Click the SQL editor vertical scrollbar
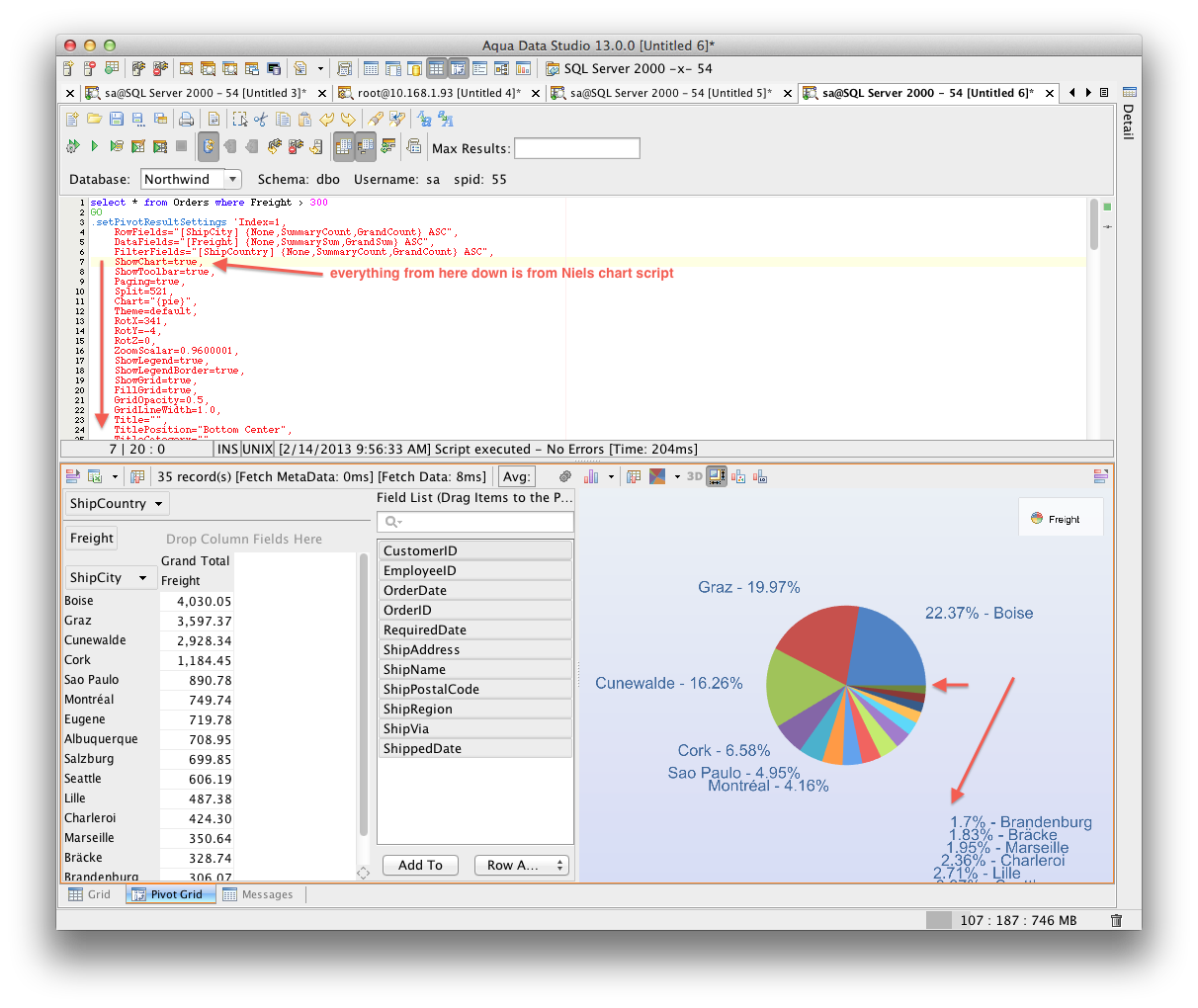The image size is (1198, 1008). click(x=1094, y=223)
